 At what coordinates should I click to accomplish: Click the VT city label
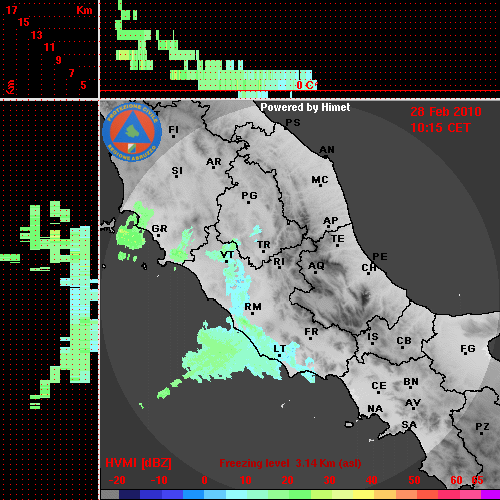pos(227,255)
